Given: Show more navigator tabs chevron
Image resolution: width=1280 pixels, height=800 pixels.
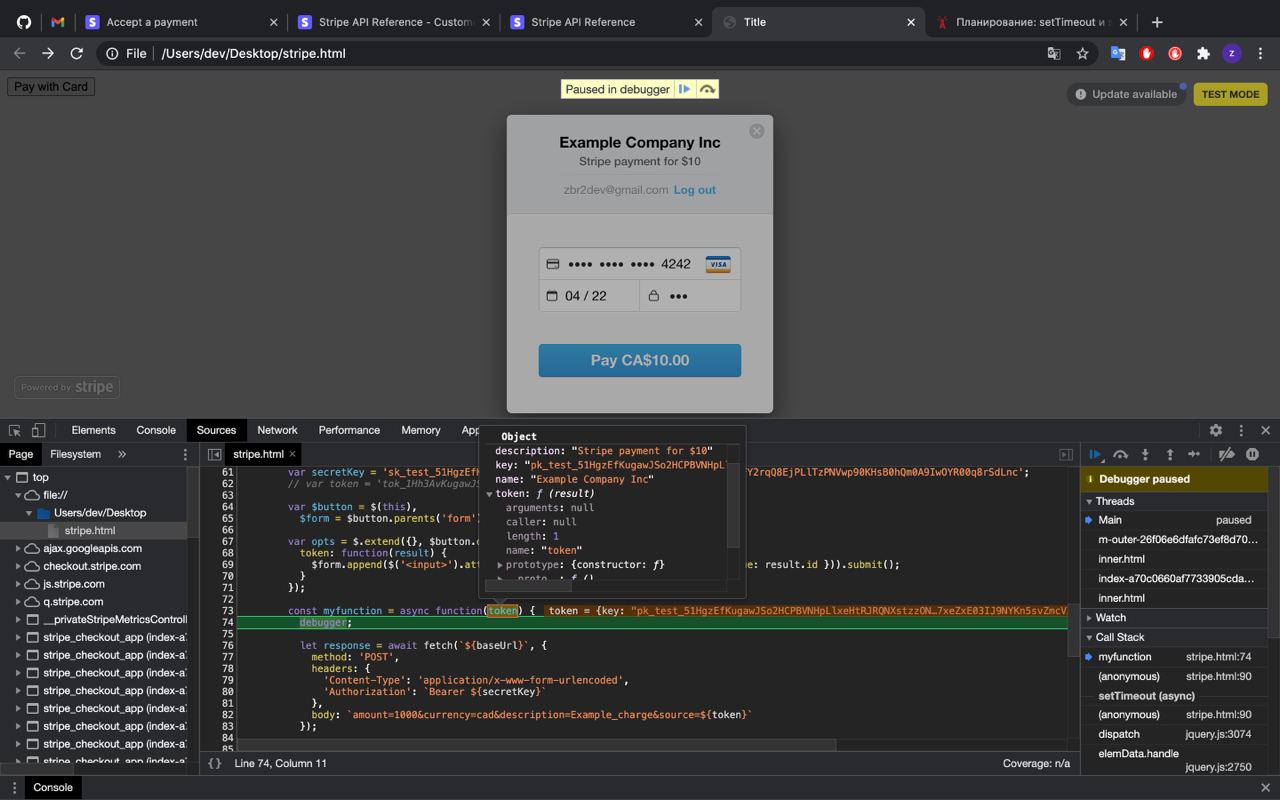Looking at the screenshot, I should pos(122,454).
